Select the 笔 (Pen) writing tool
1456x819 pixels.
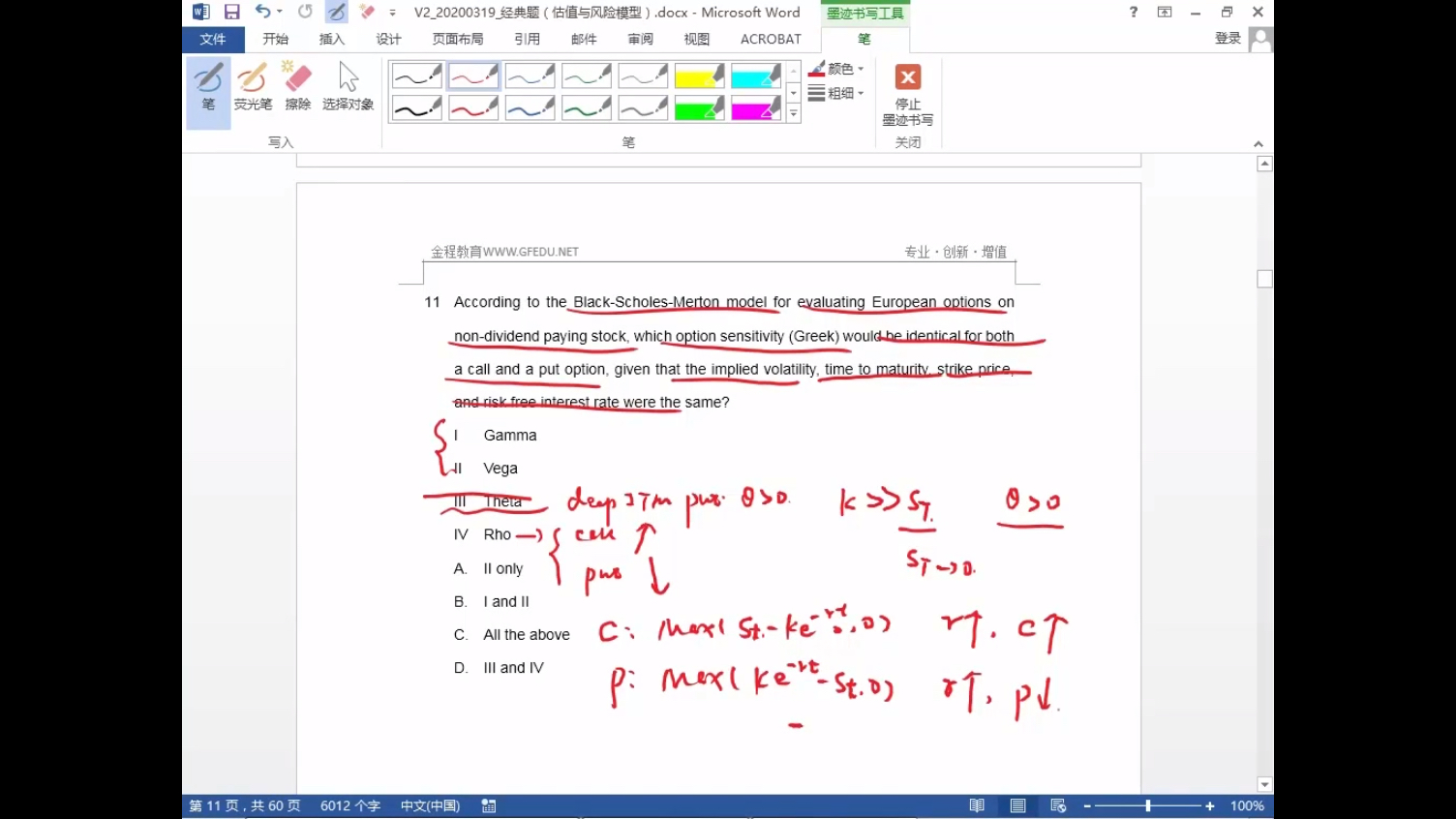[208, 92]
